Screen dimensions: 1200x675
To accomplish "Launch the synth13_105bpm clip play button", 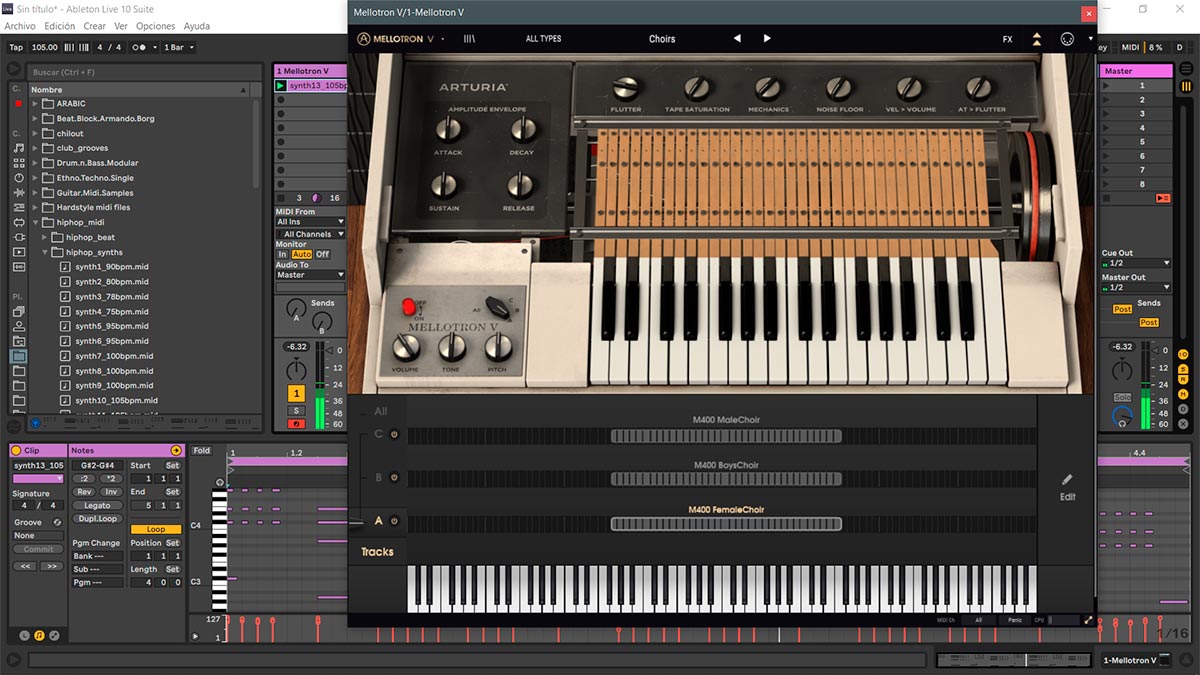I will point(281,86).
